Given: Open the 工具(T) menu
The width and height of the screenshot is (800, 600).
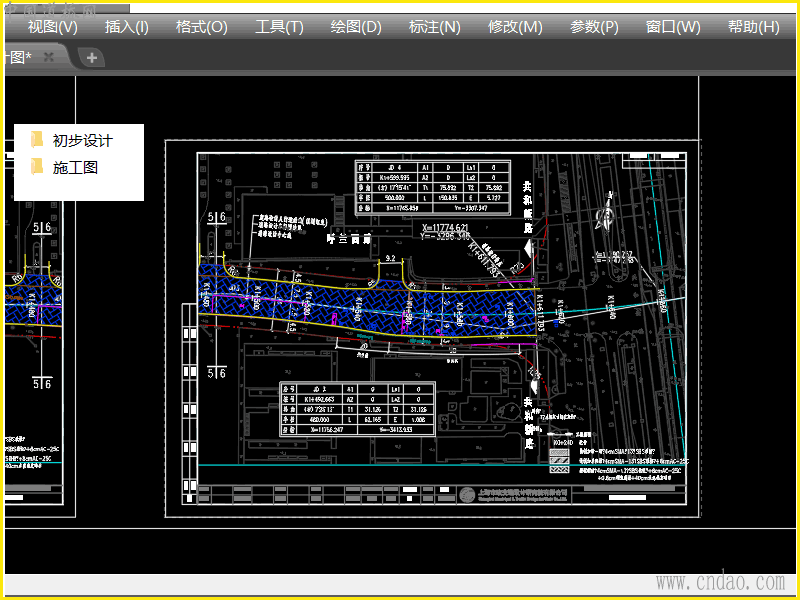Looking at the screenshot, I should 279,27.
